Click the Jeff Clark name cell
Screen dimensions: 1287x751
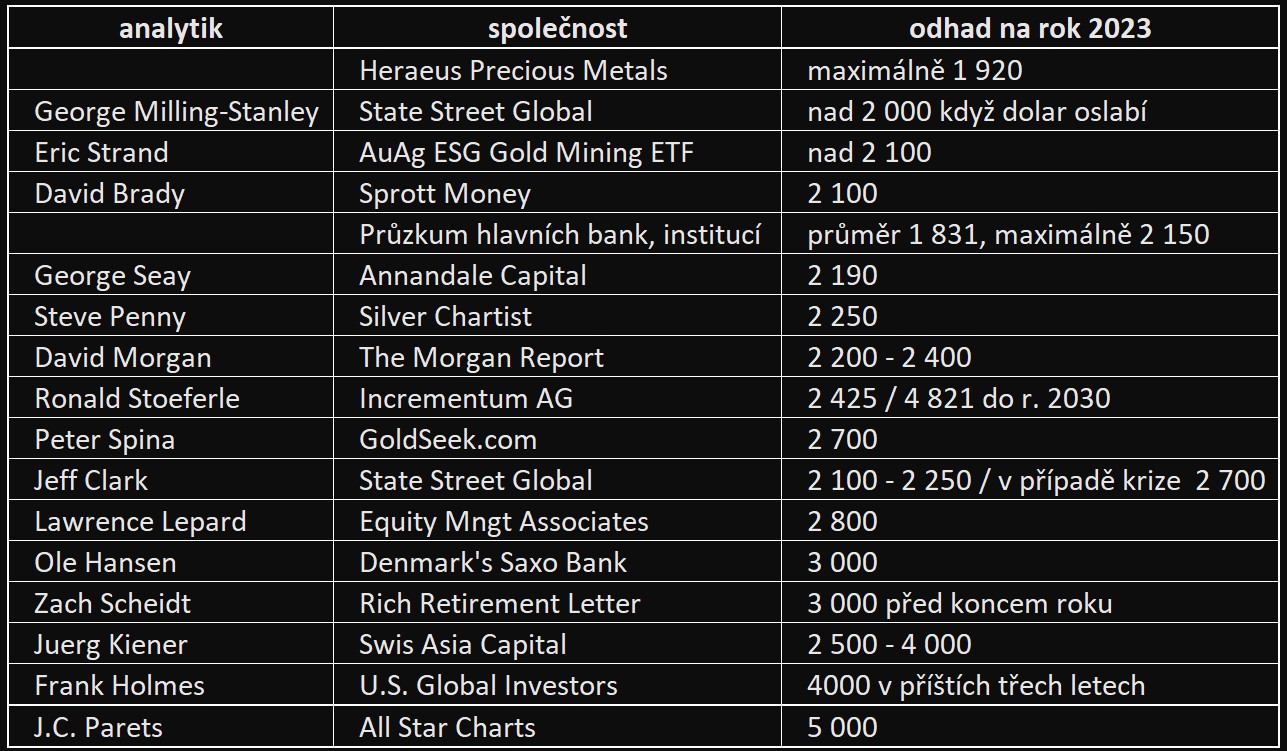170,480
